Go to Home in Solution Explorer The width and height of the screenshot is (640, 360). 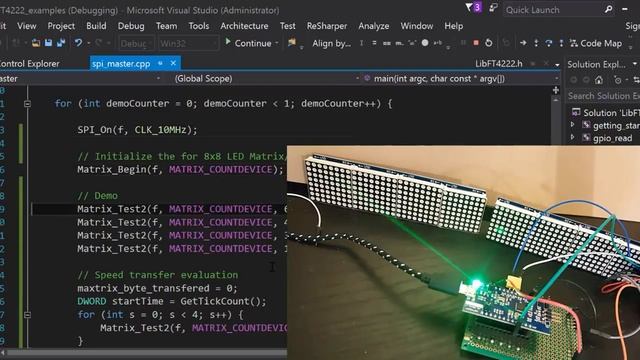599,80
